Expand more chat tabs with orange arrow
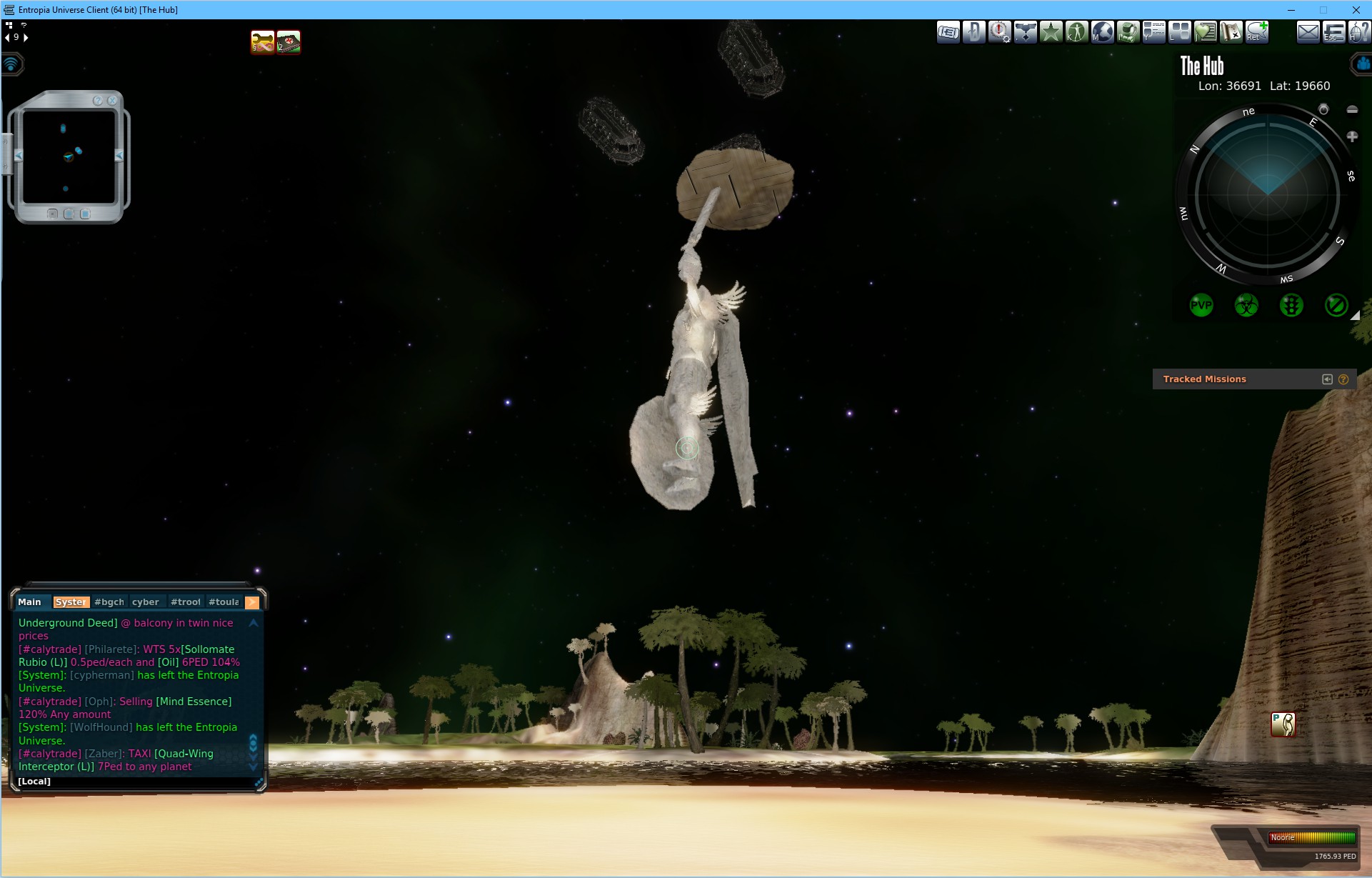1372x878 pixels. click(251, 602)
